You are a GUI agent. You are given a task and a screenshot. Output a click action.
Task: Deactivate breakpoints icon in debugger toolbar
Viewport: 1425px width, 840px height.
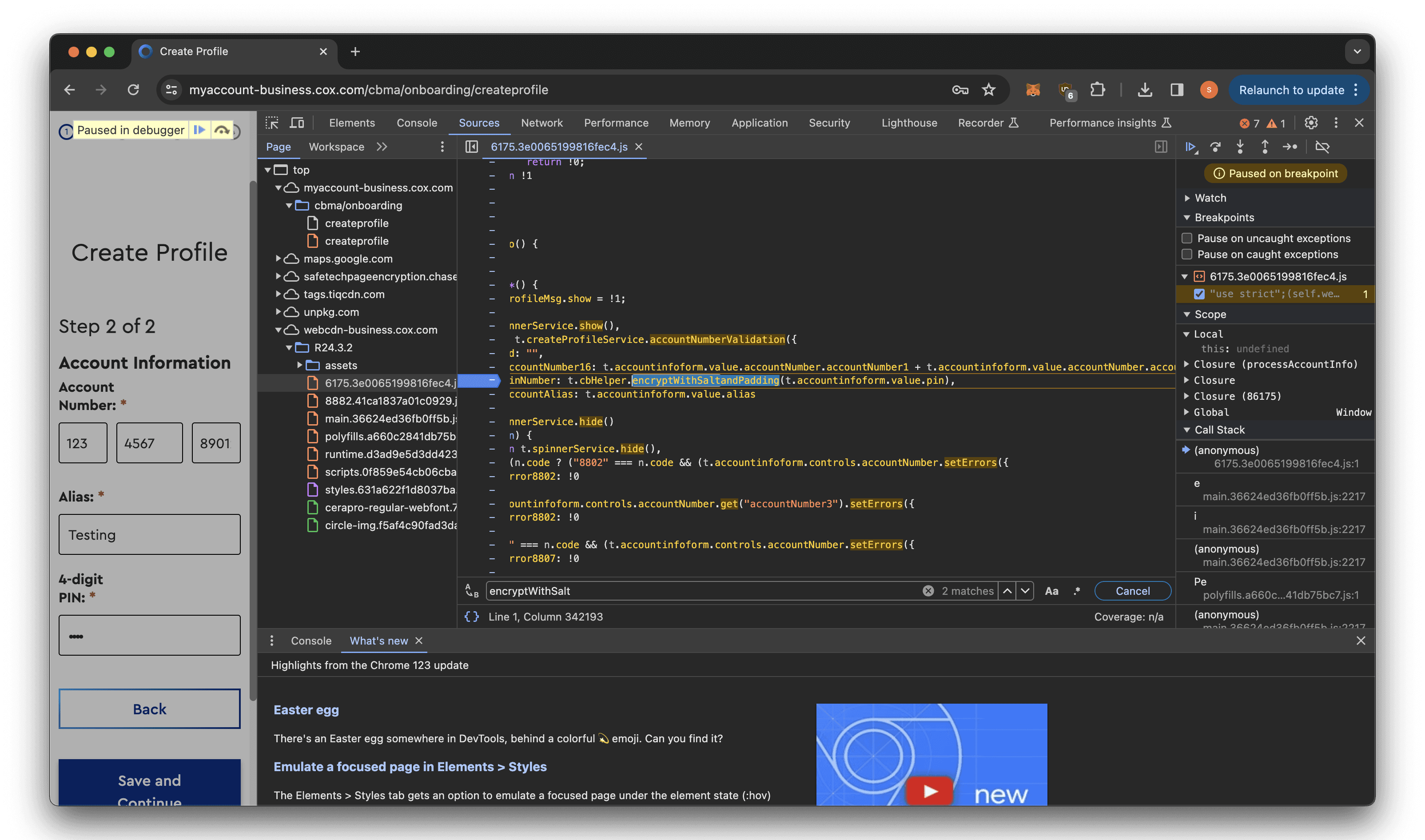point(1322,147)
